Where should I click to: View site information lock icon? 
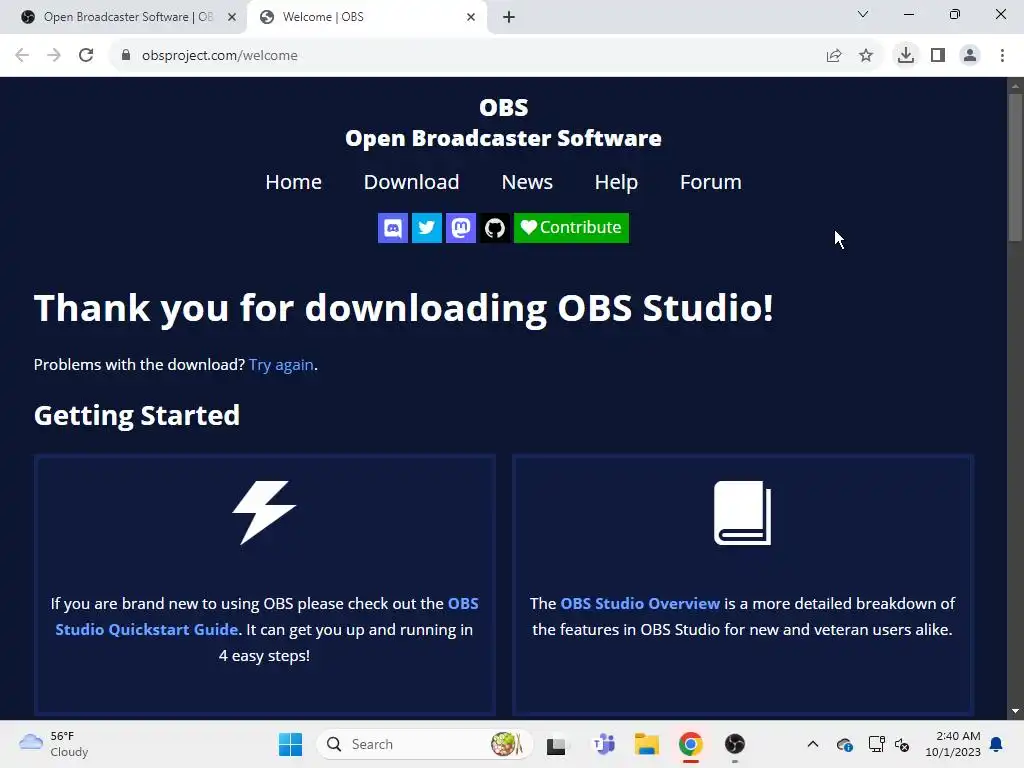tap(126, 56)
